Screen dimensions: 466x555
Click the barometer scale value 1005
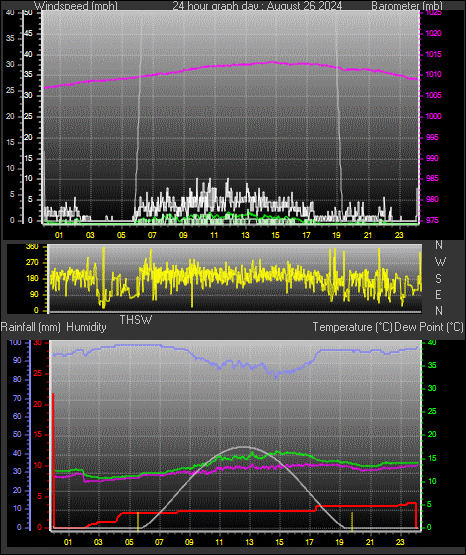click(434, 95)
